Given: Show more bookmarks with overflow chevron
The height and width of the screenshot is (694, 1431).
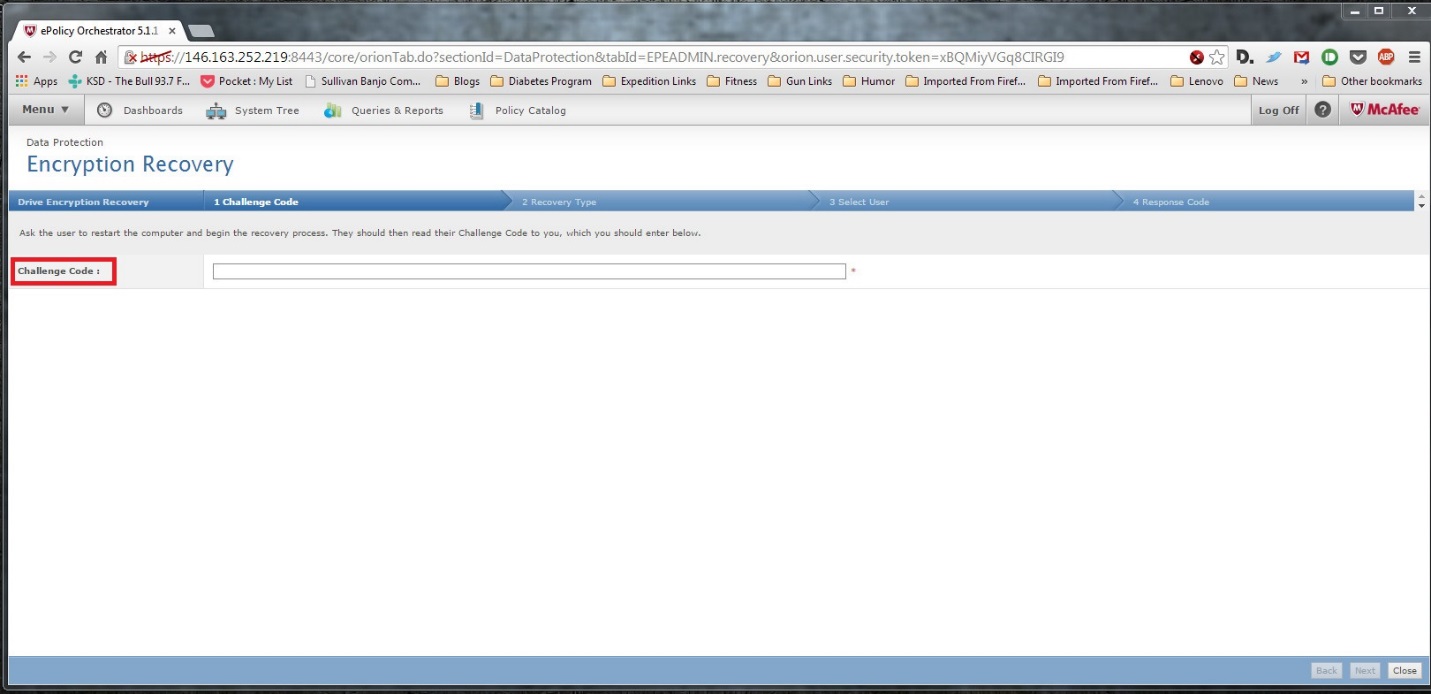Looking at the screenshot, I should 1304,81.
